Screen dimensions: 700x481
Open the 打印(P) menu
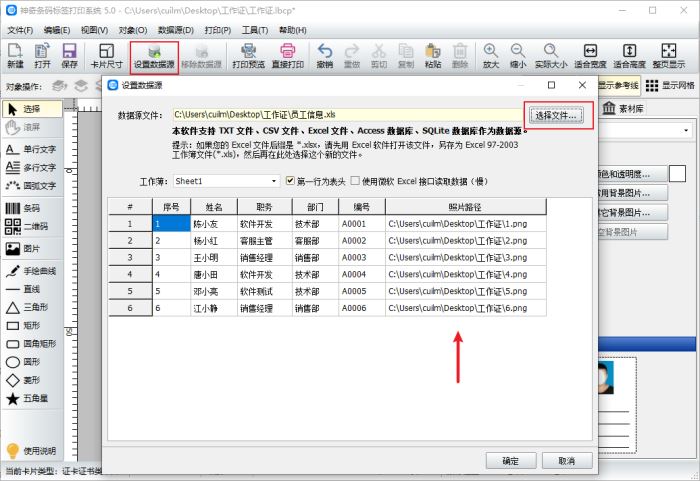coord(217,30)
